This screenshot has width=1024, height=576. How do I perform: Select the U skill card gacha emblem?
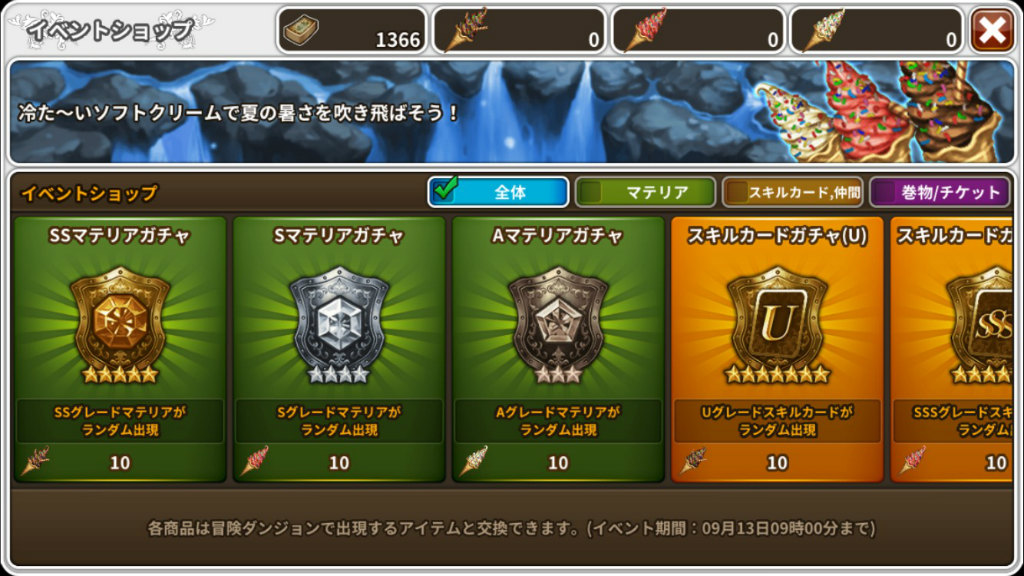(777, 324)
